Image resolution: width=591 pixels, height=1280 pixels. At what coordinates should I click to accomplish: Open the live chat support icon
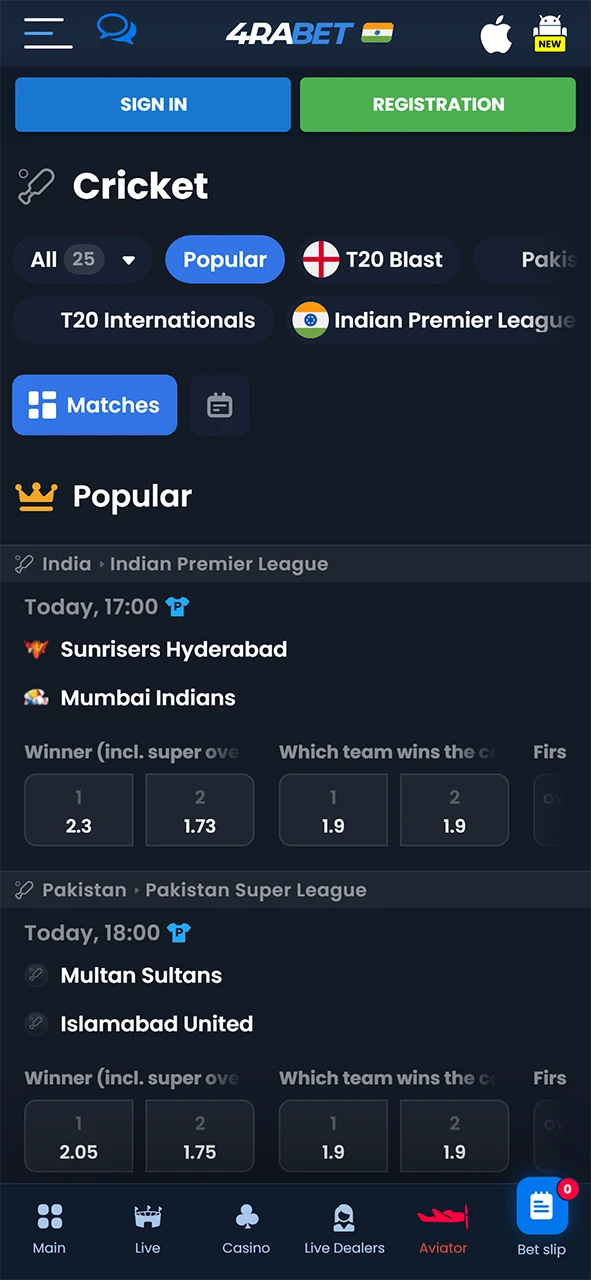click(116, 30)
